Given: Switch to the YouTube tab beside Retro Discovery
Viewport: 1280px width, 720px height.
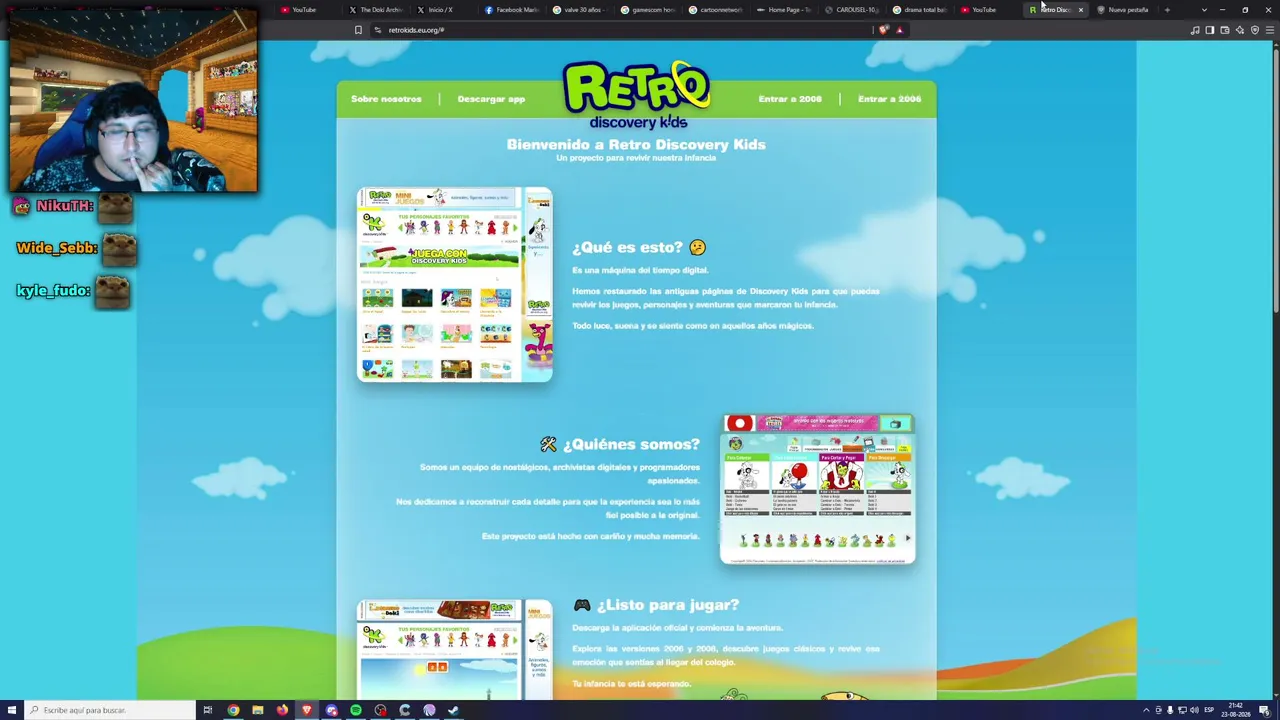Looking at the screenshot, I should tap(987, 10).
